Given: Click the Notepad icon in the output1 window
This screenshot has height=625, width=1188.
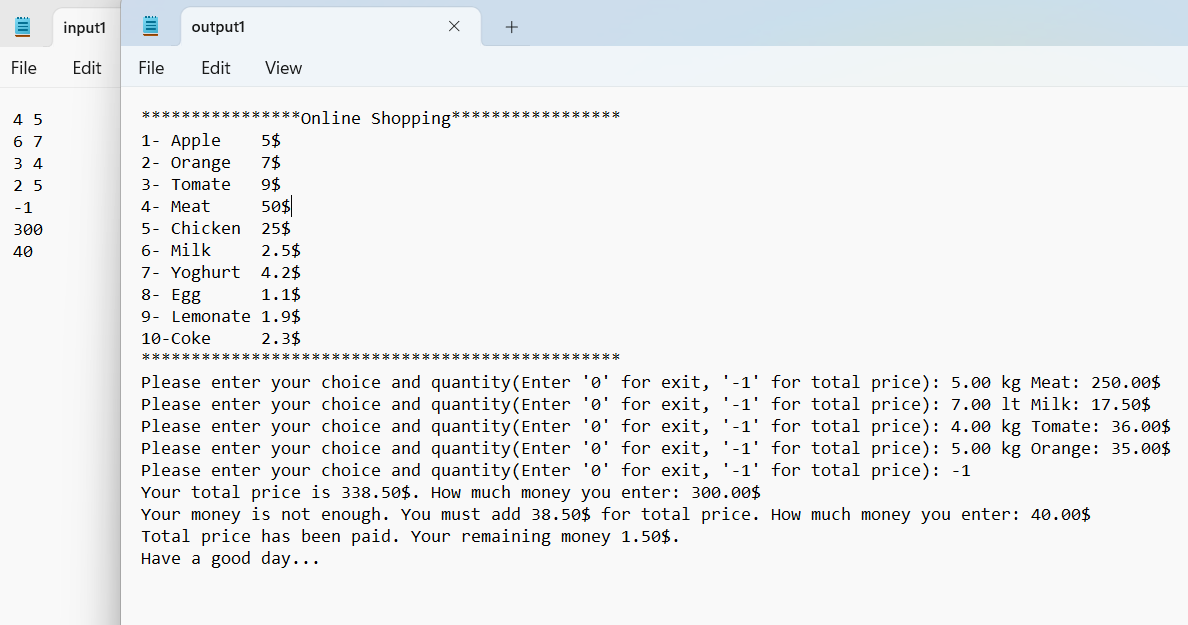Looking at the screenshot, I should [151, 26].
